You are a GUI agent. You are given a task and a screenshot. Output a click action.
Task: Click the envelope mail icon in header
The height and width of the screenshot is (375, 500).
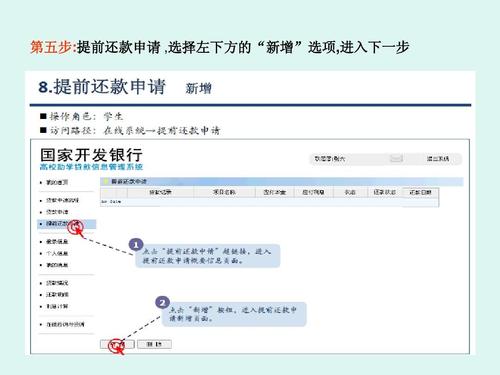coord(396,158)
